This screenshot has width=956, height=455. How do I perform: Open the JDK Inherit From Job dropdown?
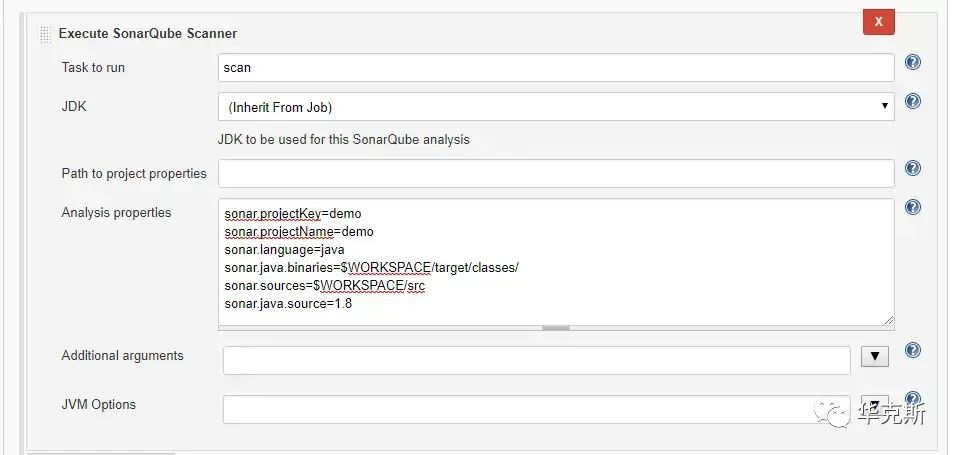point(556,107)
